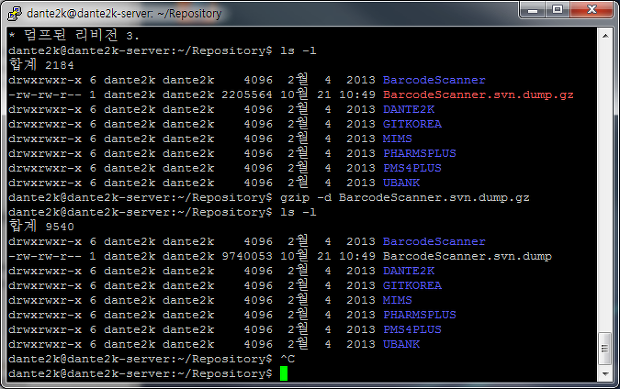The image size is (620, 389).
Task: Click the revision 3 line at the top
Action: coord(74,35)
